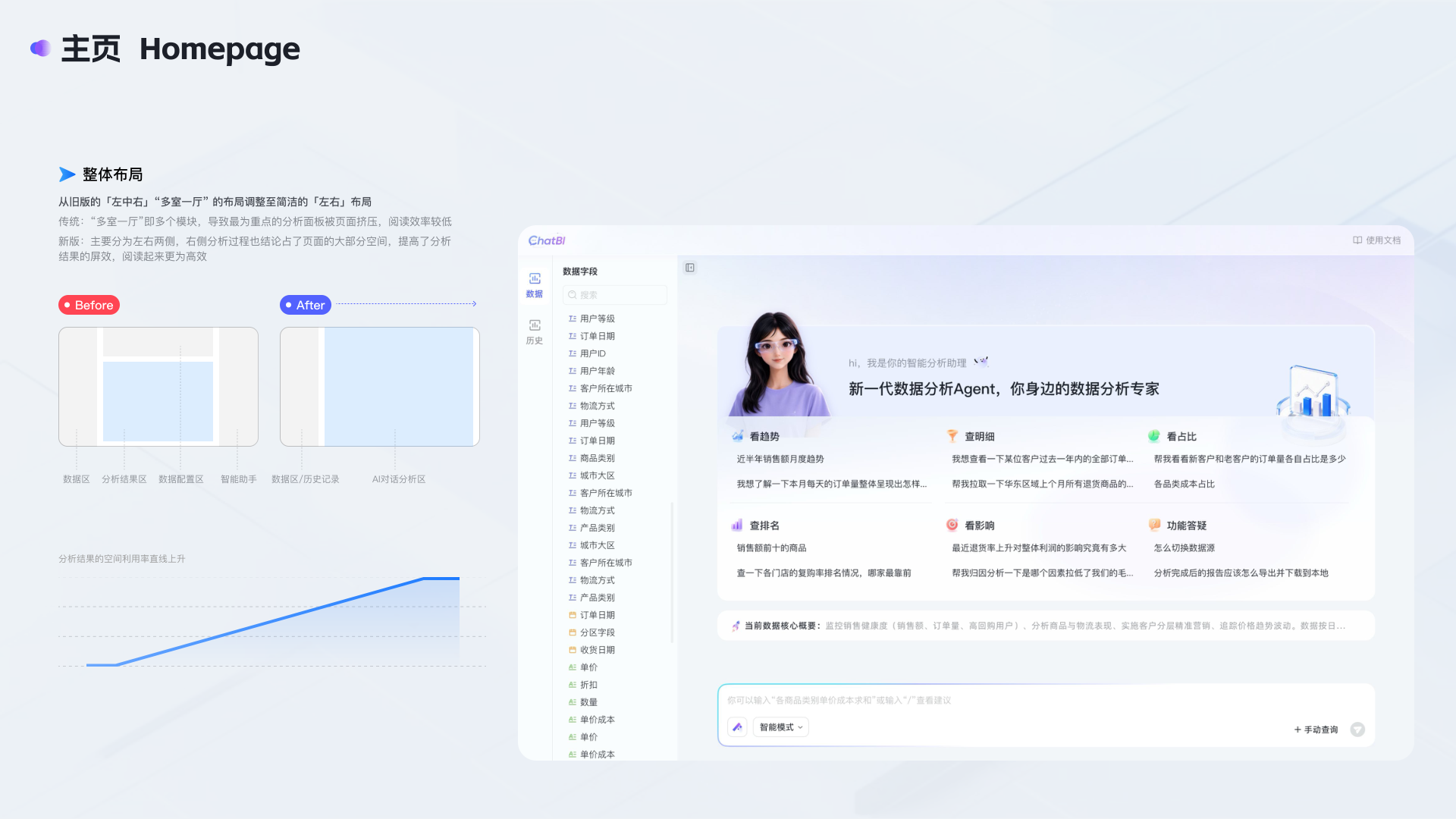Click the type icon beside 商品类别
The height and width of the screenshot is (819, 1456).
[573, 458]
